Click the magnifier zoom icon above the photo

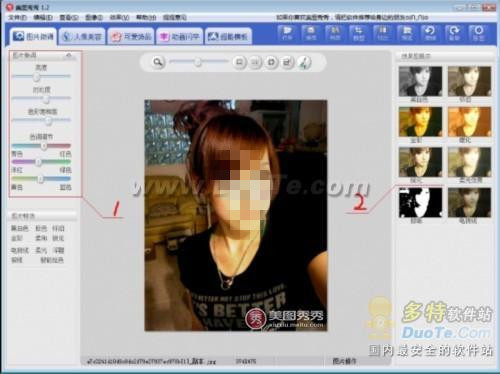(x=158, y=62)
